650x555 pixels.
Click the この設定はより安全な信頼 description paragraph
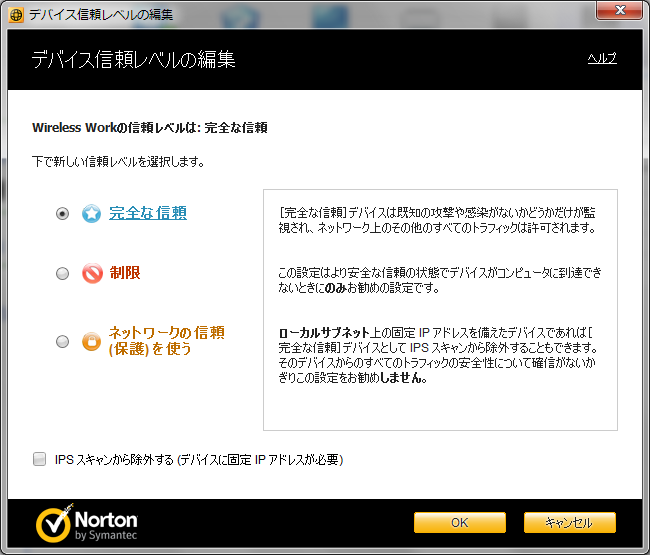tap(439, 280)
